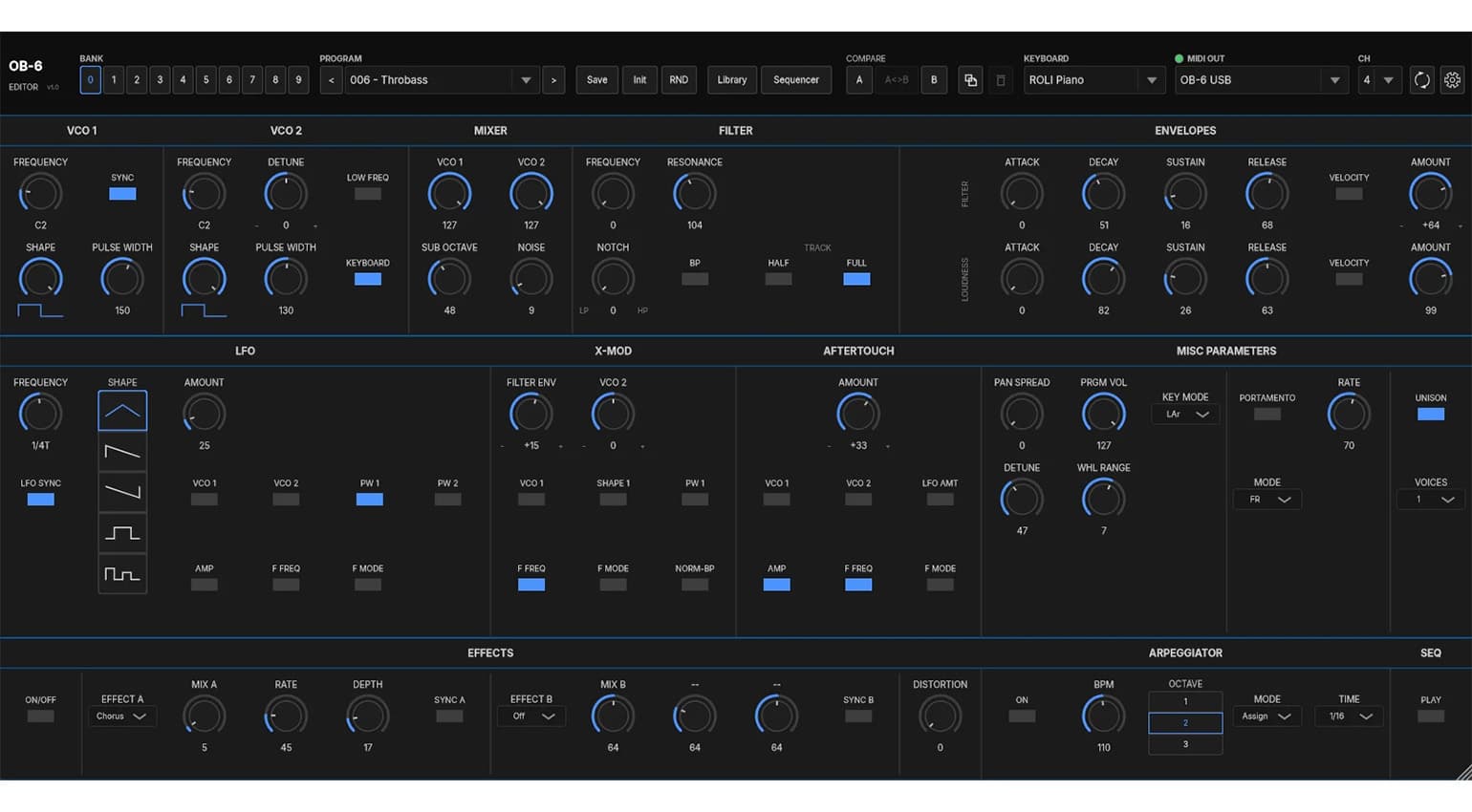
Task: Open the settings gear
Action: pos(1452,80)
